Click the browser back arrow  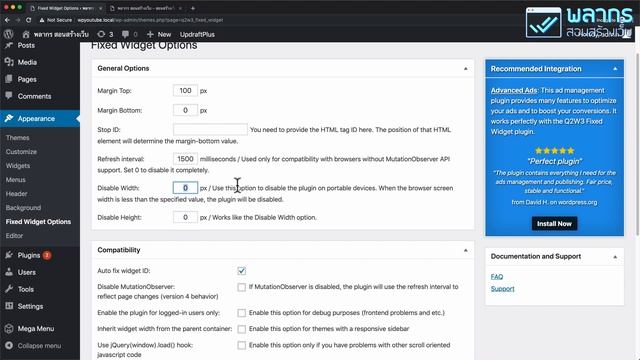click(7, 20)
